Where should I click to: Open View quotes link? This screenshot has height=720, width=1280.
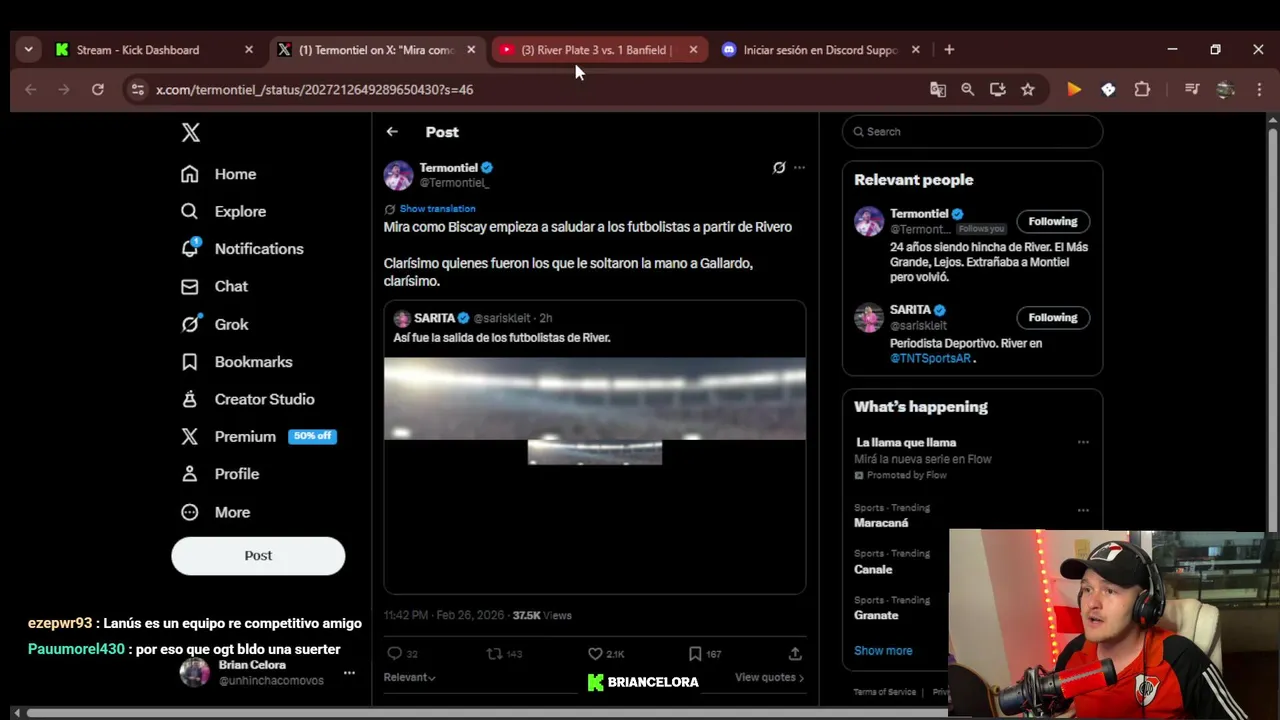[769, 677]
